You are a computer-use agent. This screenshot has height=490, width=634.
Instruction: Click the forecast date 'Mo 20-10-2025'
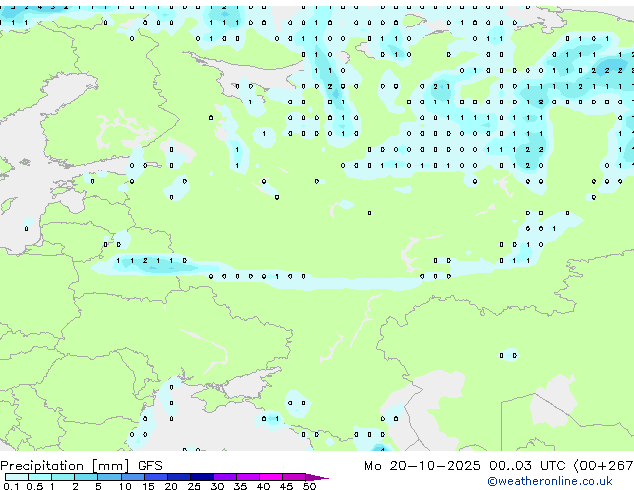point(422,466)
